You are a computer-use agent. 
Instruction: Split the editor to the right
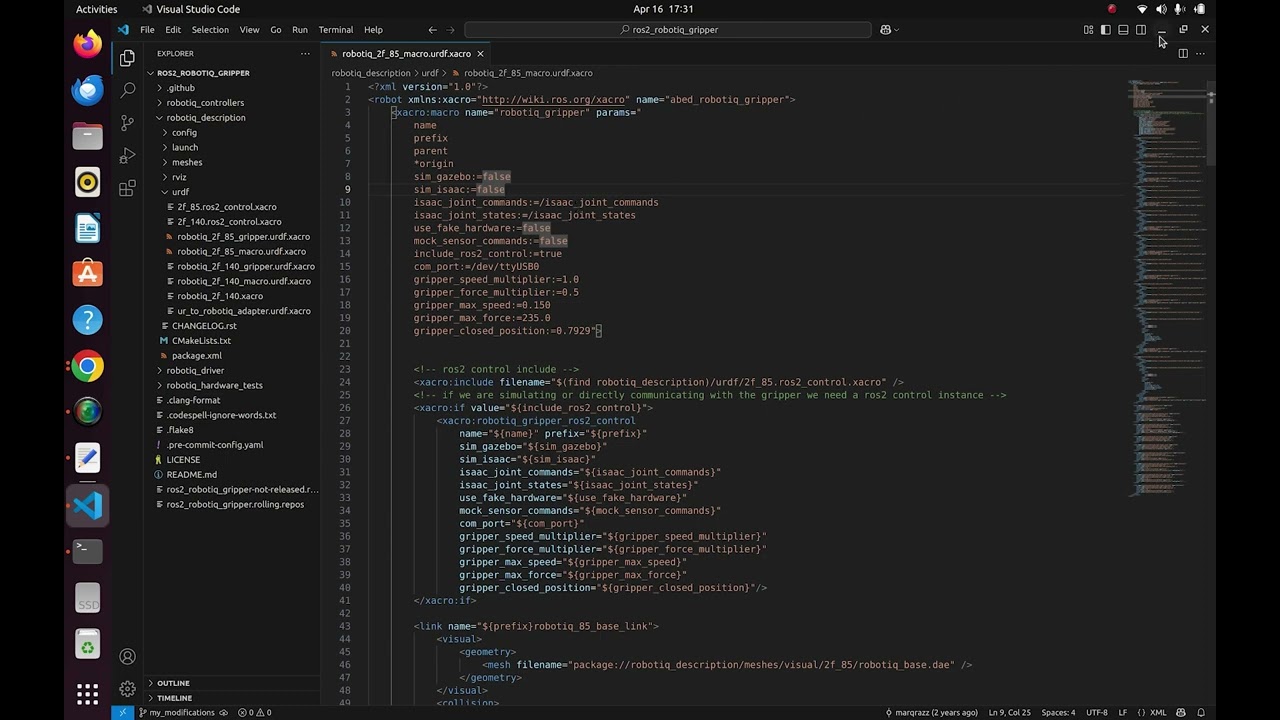[1183, 53]
